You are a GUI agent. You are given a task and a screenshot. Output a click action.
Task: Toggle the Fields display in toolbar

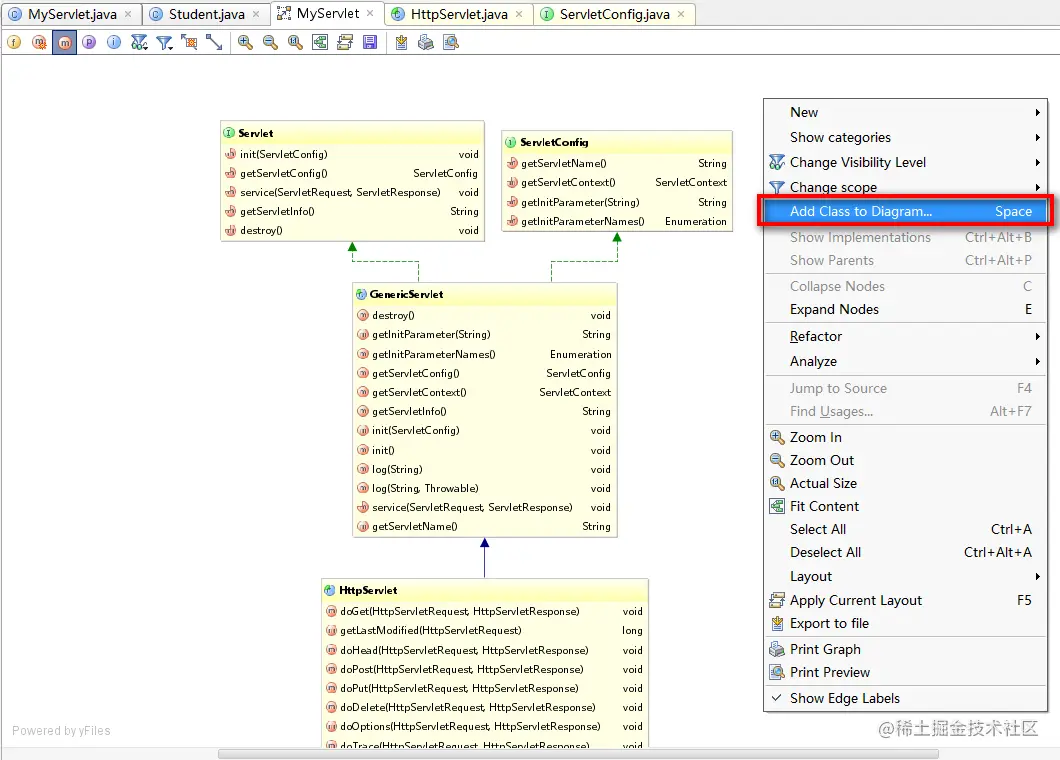(14, 43)
